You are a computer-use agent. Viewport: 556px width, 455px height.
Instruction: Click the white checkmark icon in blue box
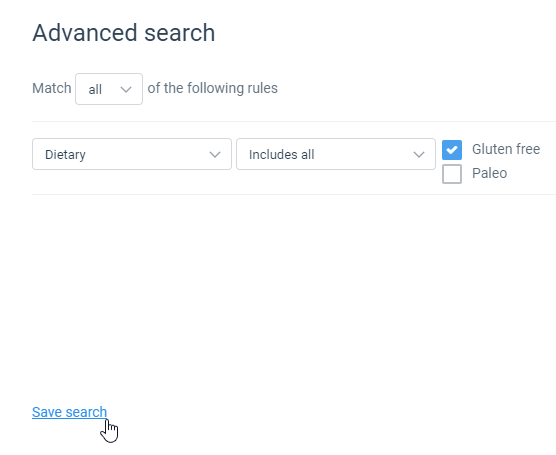coord(452,150)
